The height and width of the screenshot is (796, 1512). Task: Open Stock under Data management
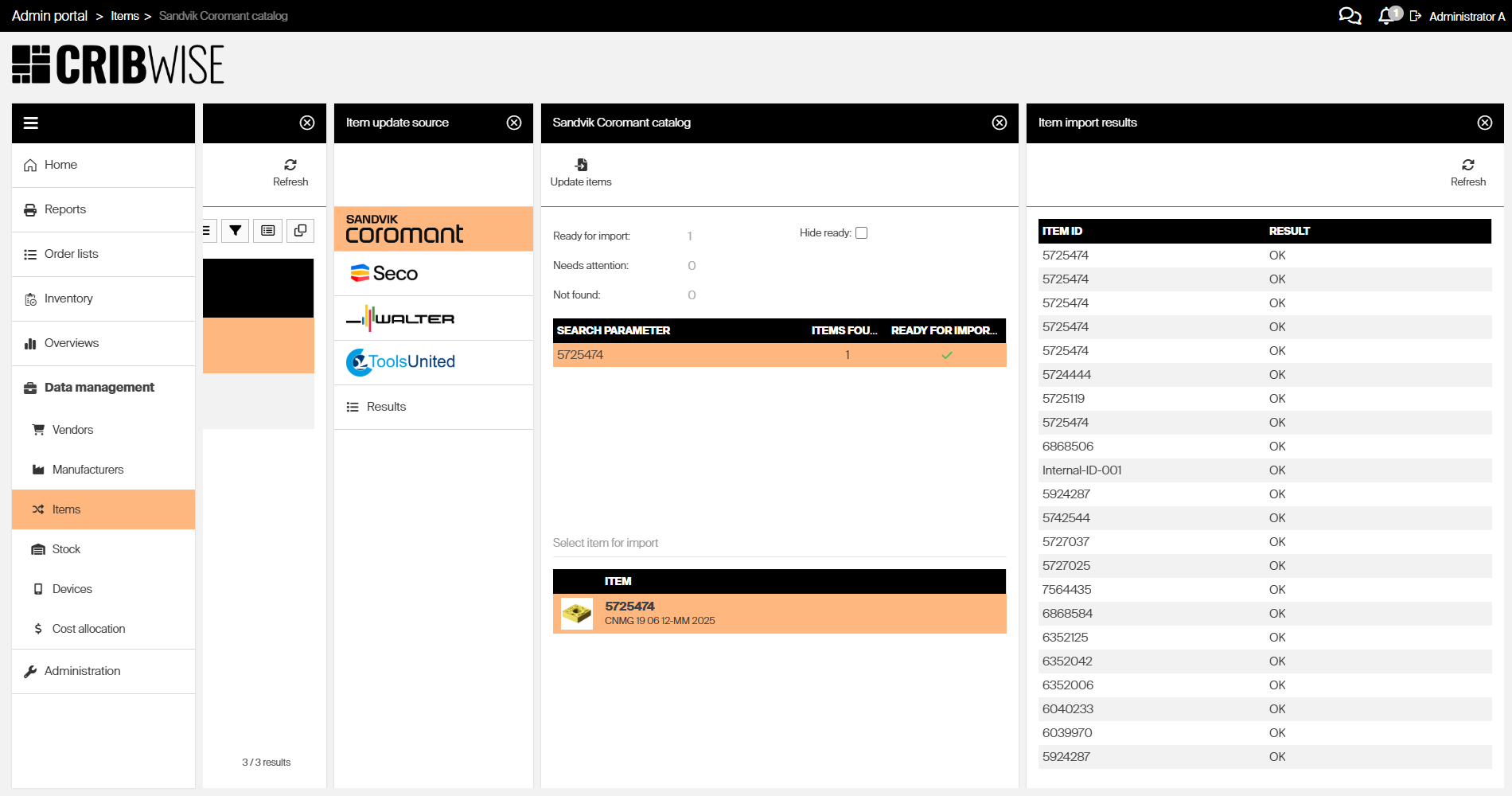click(103, 549)
